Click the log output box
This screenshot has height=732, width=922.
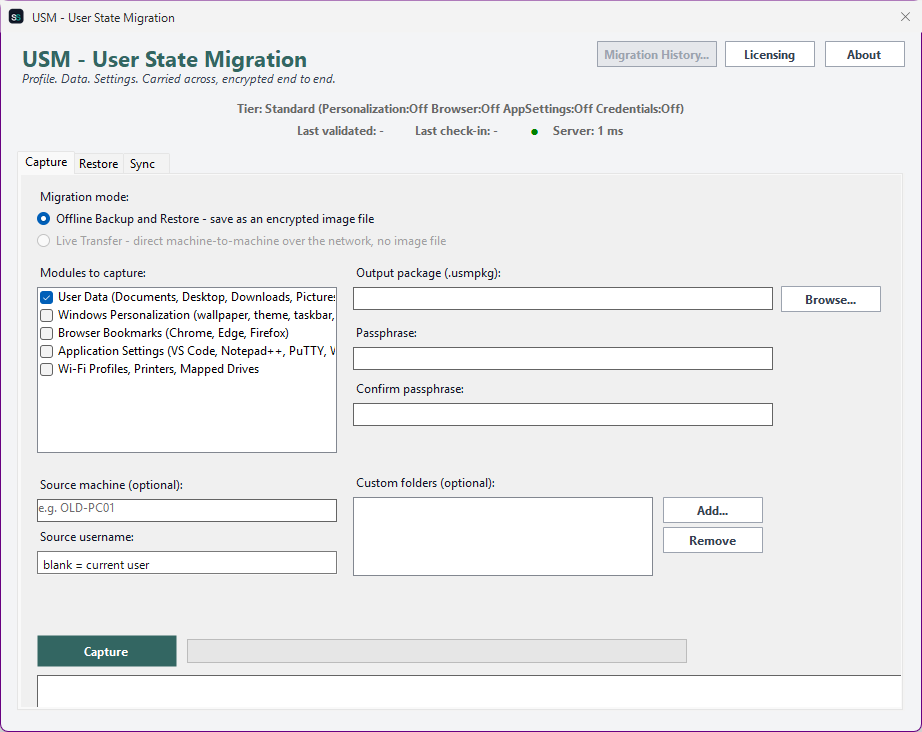point(469,691)
